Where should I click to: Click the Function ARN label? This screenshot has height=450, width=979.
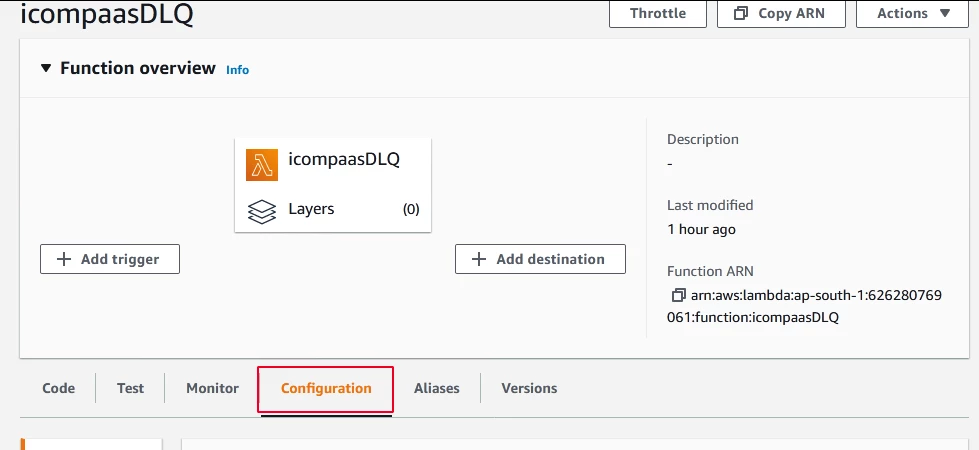[710, 271]
